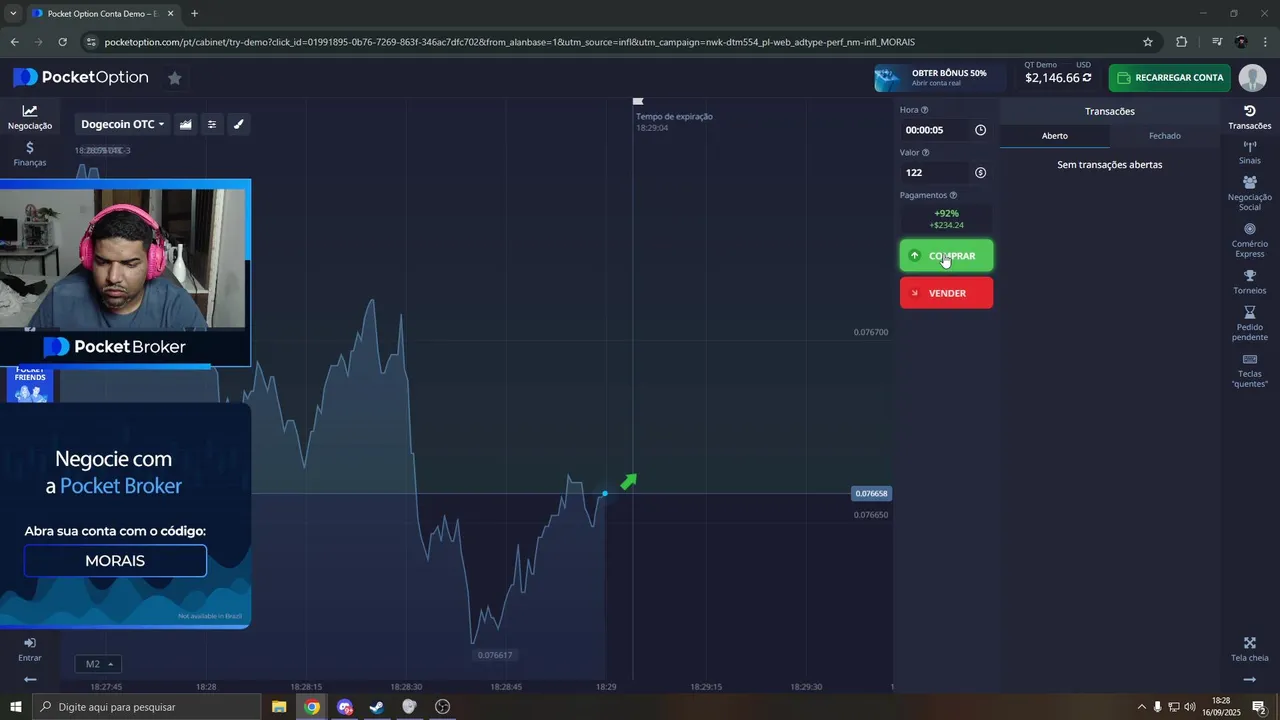Image resolution: width=1280 pixels, height=720 pixels.
Task: Open browser extensions puzzle icon
Action: tap(1181, 42)
